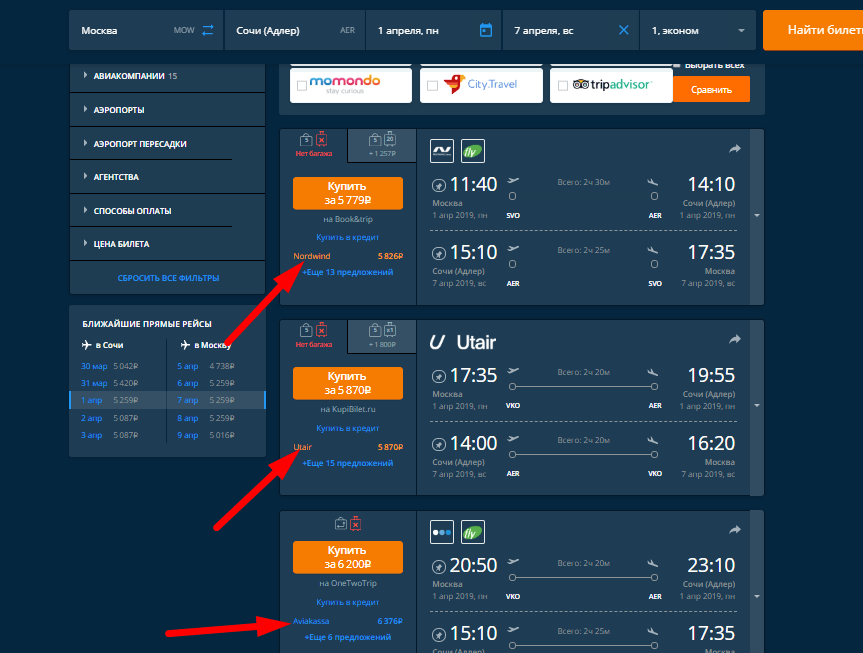863x653 pixels.
Task: Open Aviakassa 6 376₽ offer
Action: 348,621
